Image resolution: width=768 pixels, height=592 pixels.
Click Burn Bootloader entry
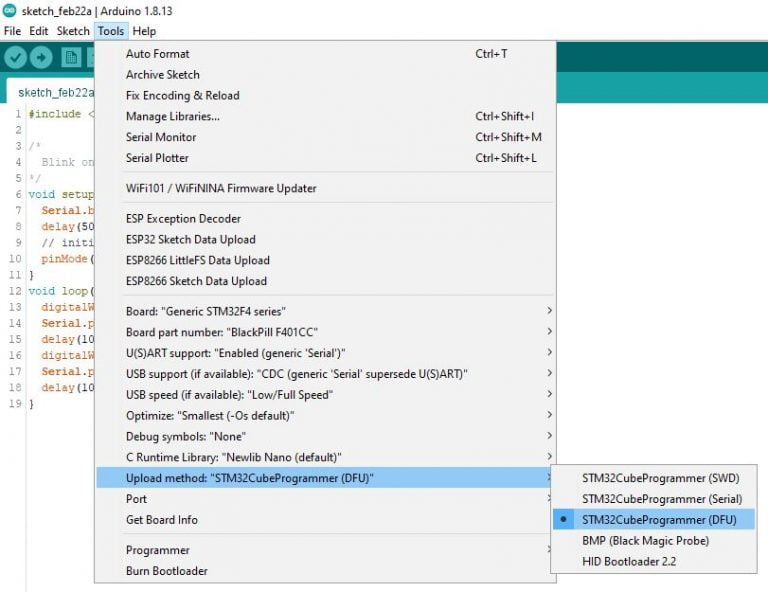point(167,571)
